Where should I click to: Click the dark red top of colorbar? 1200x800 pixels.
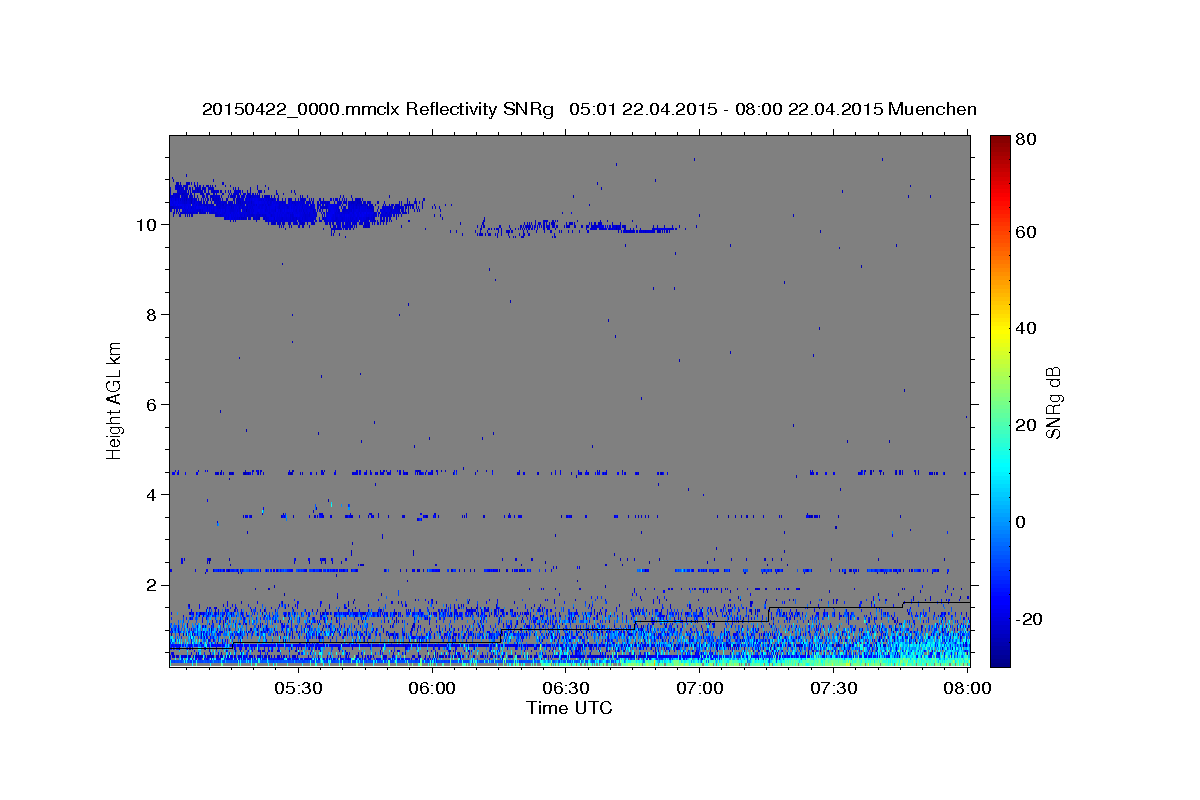point(1000,142)
